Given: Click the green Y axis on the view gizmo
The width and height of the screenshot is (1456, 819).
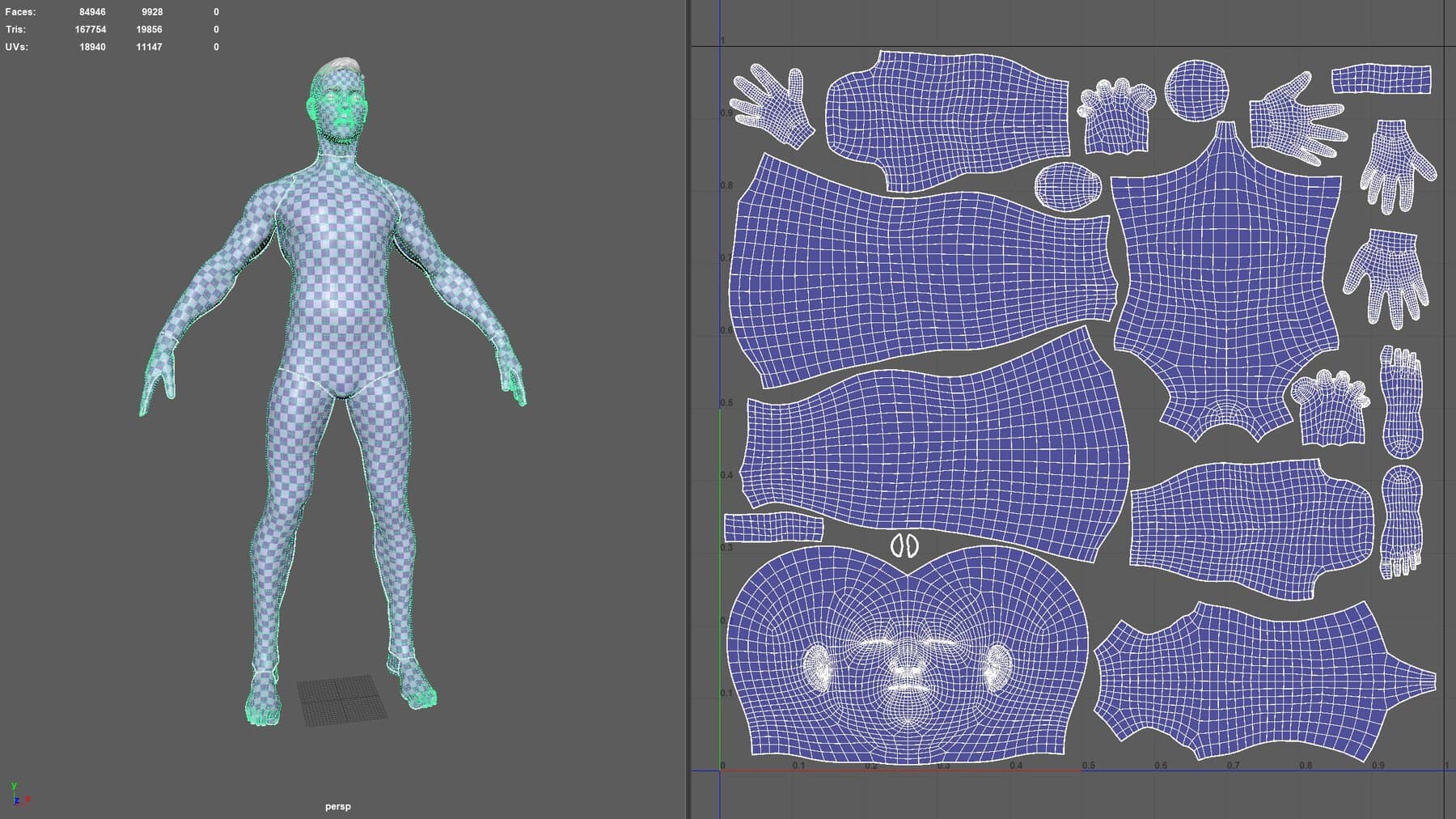Looking at the screenshot, I should point(14,786).
